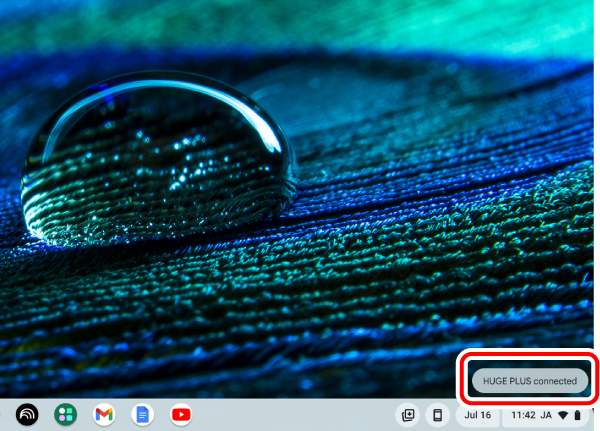Open the Tote holding space icon
600x431 pixels.
408,414
